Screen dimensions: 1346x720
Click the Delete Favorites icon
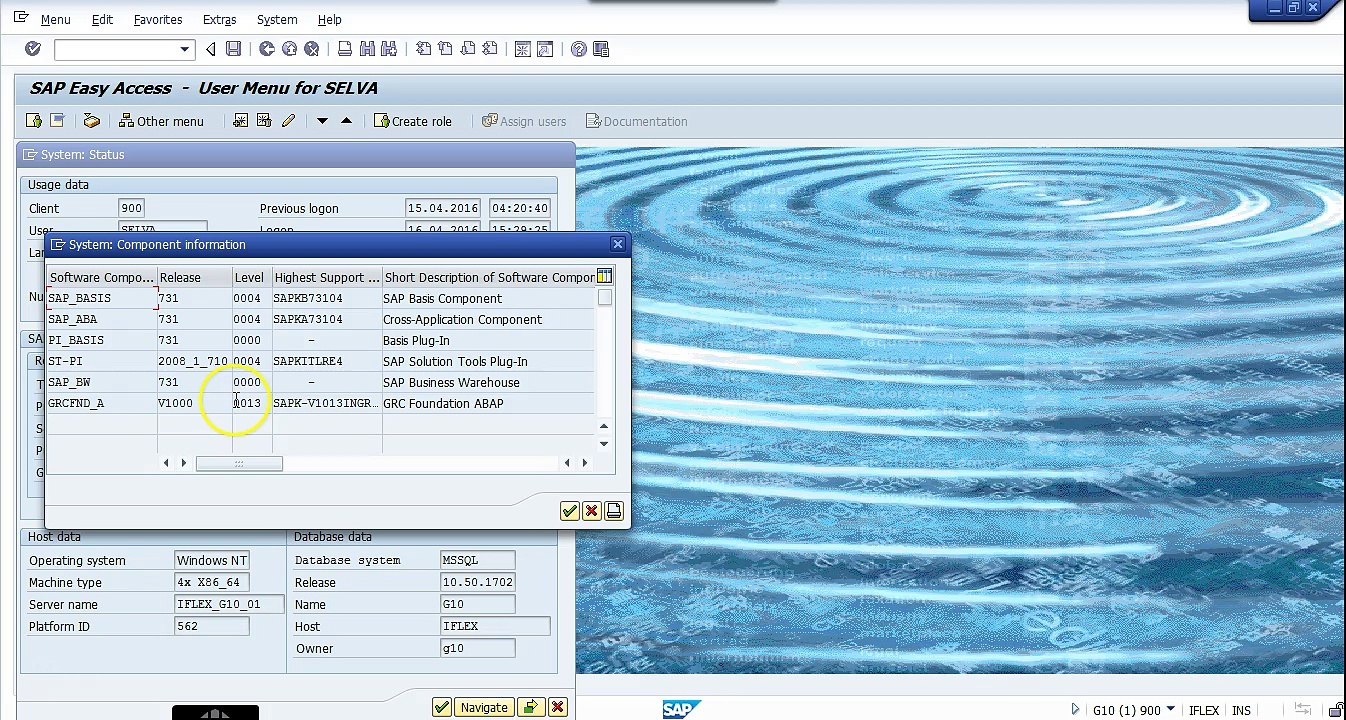click(264, 121)
